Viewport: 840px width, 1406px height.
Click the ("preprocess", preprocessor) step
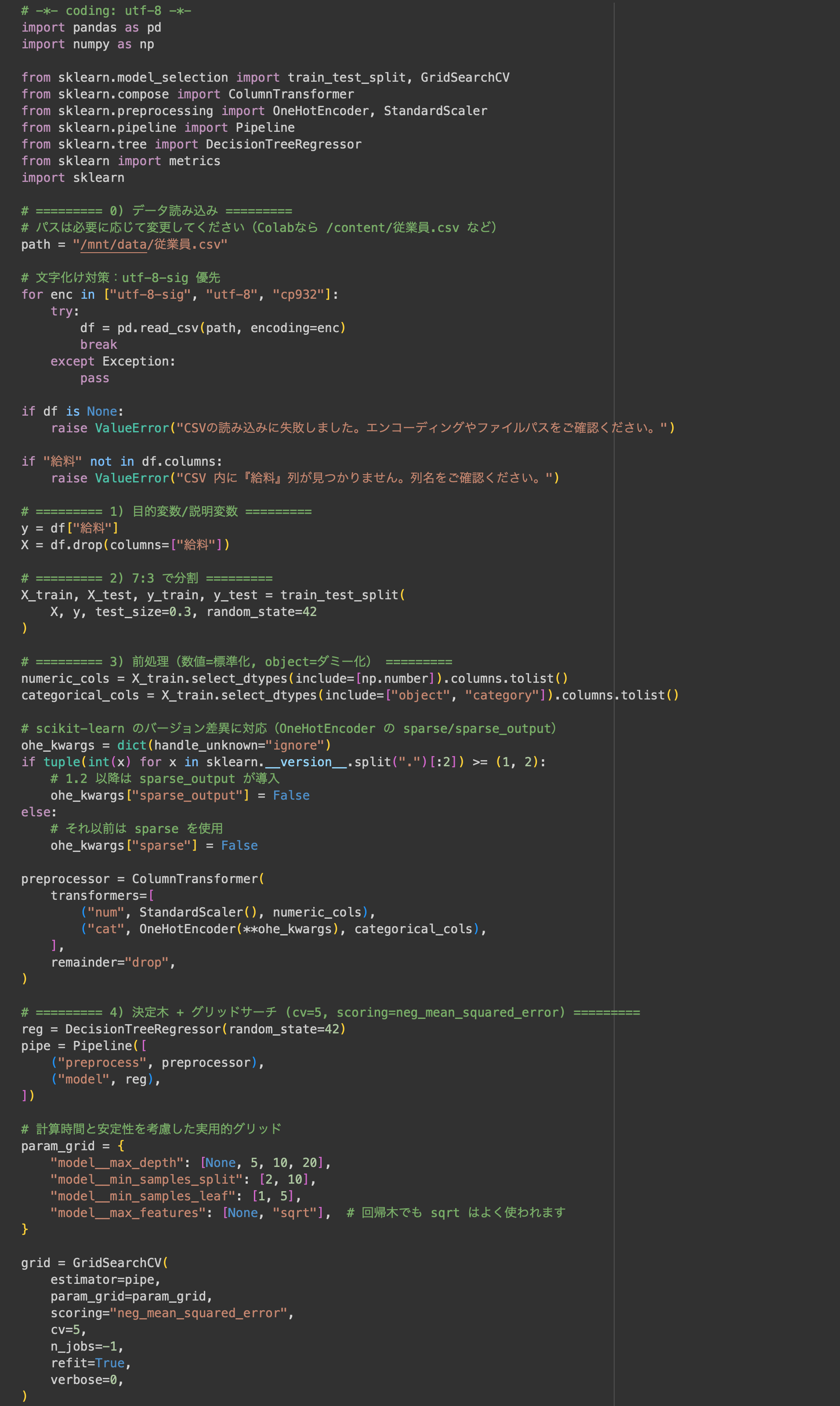tap(154, 1062)
